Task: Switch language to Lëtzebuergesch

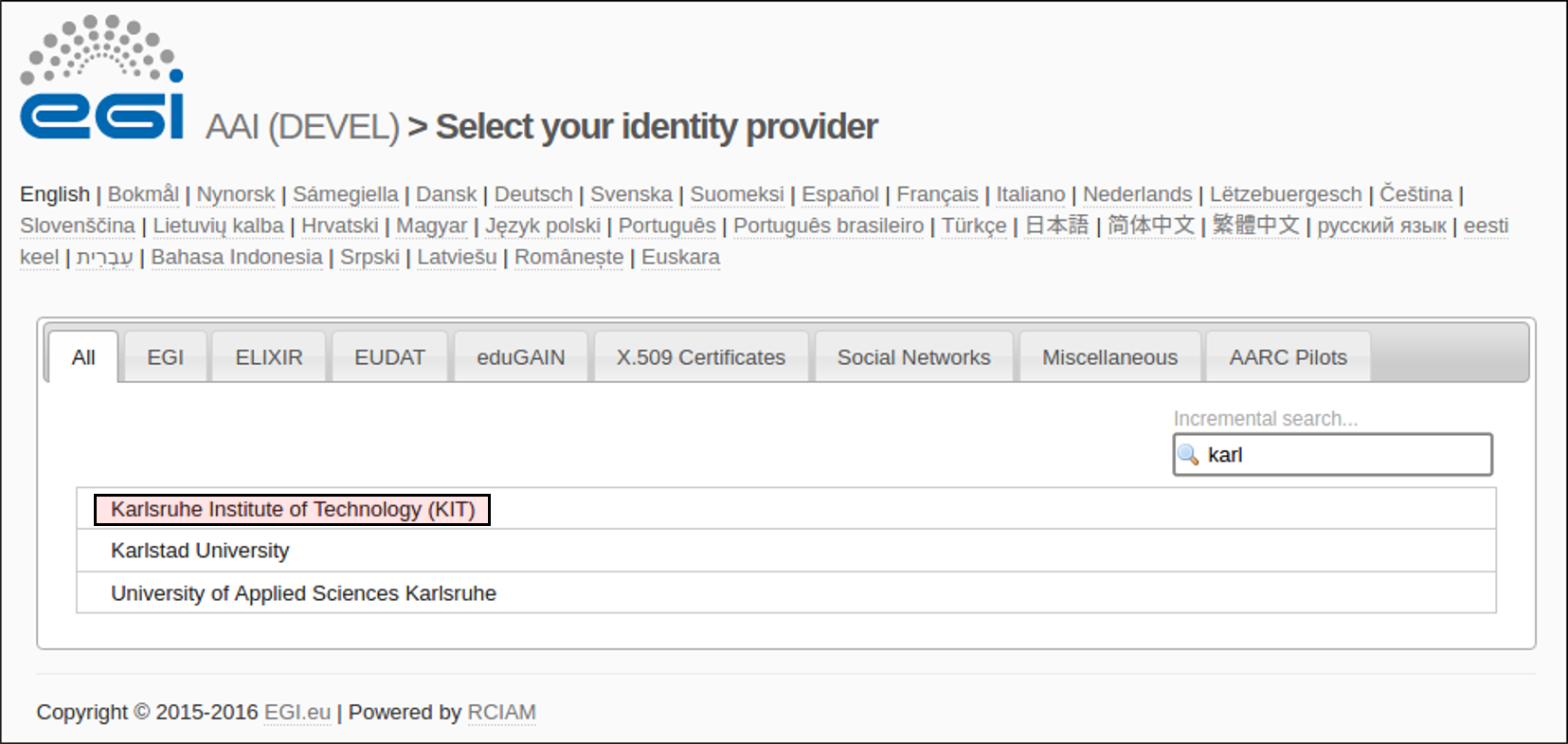Action: [1286, 194]
